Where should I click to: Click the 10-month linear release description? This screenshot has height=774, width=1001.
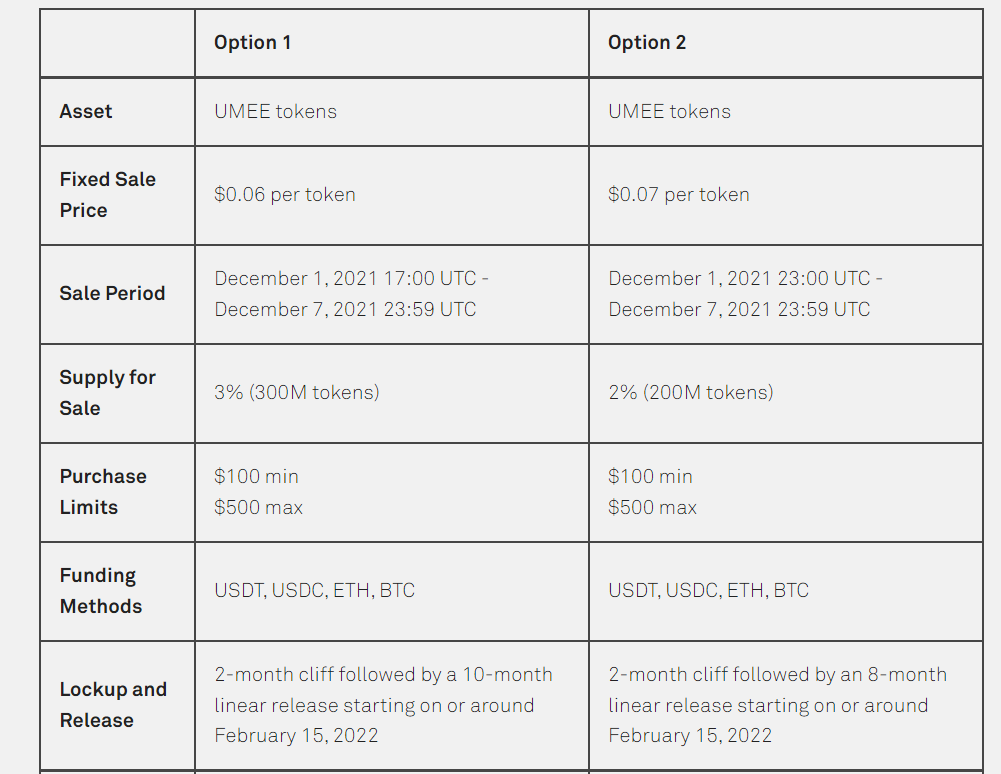tap(384, 705)
